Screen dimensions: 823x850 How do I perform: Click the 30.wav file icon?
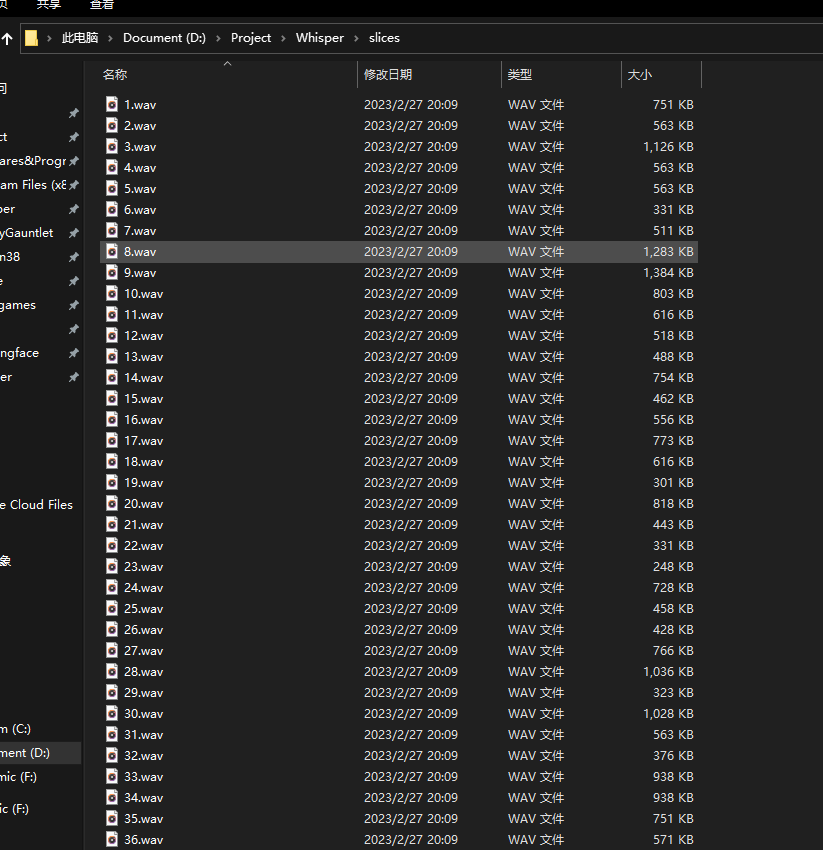112,713
